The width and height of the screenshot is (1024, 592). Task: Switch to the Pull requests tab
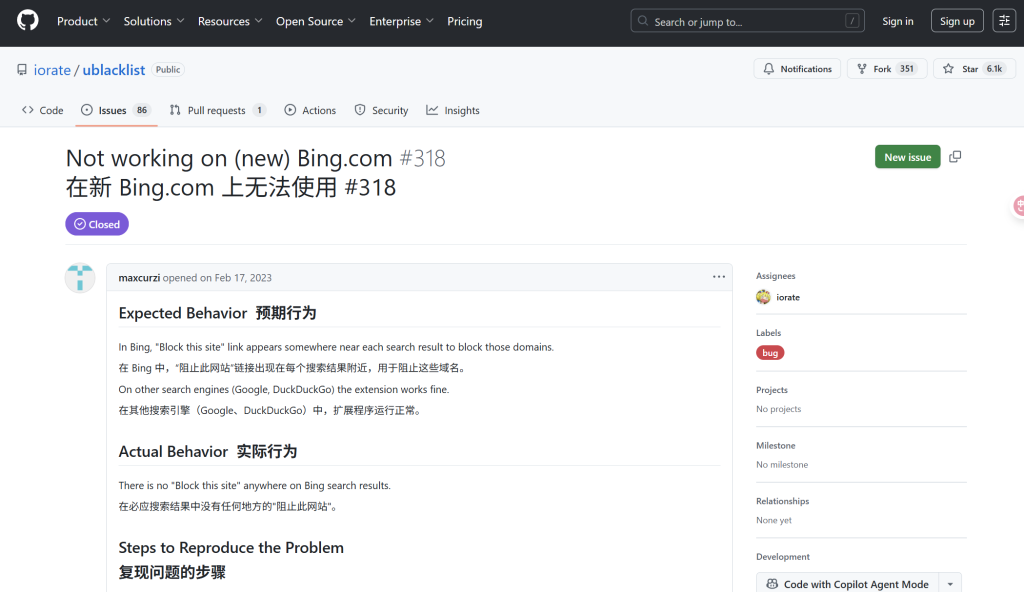217,110
